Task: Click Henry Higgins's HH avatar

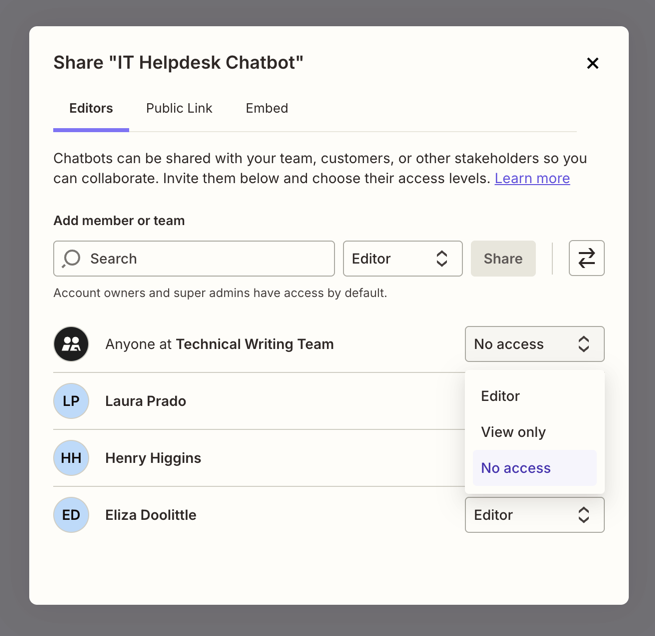Action: tap(71, 458)
